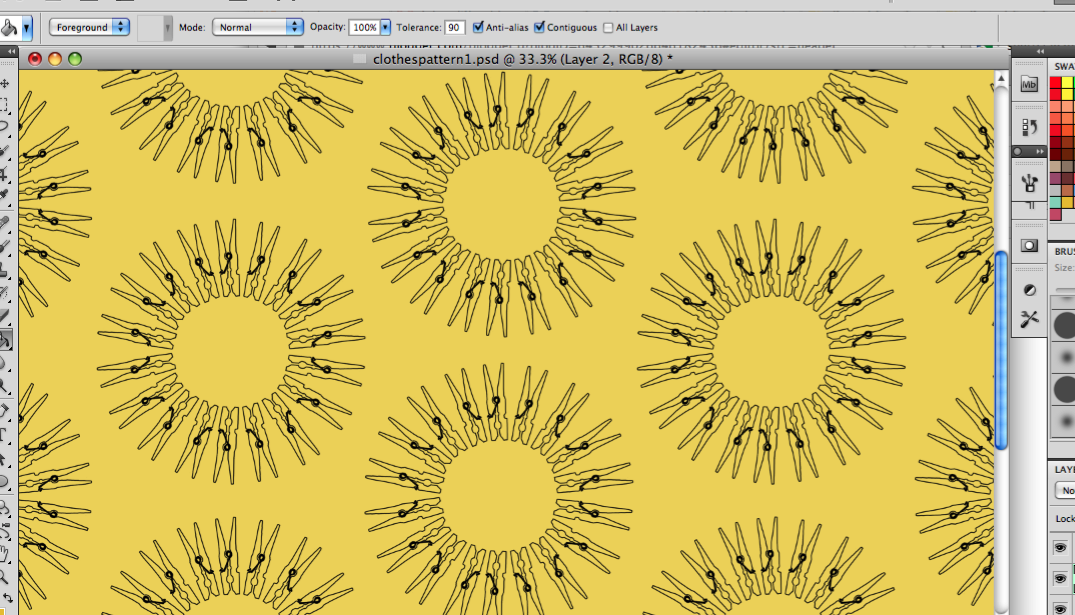The width and height of the screenshot is (1075, 615).
Task: Select the Pen tool
Action: tap(5, 411)
